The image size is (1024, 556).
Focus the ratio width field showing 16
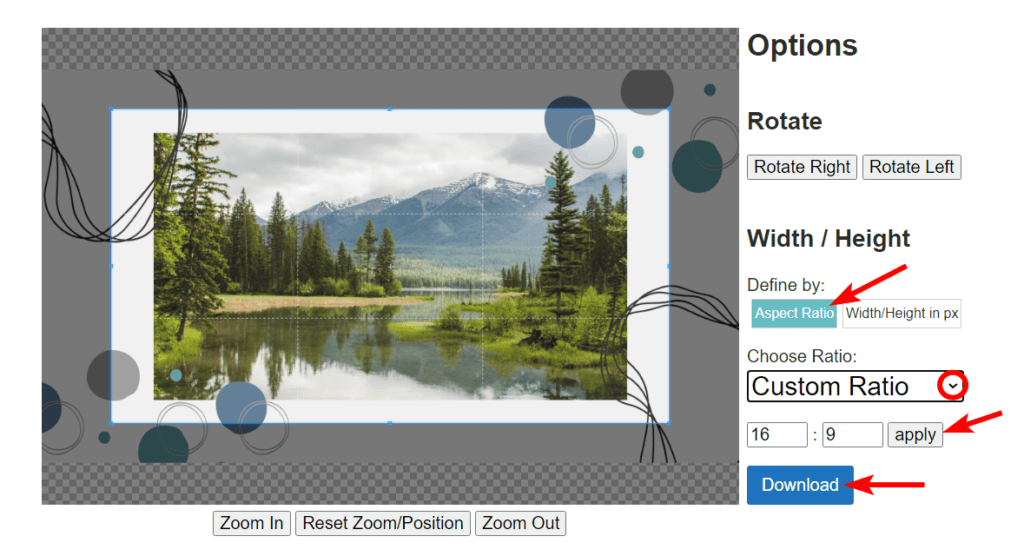coord(777,434)
